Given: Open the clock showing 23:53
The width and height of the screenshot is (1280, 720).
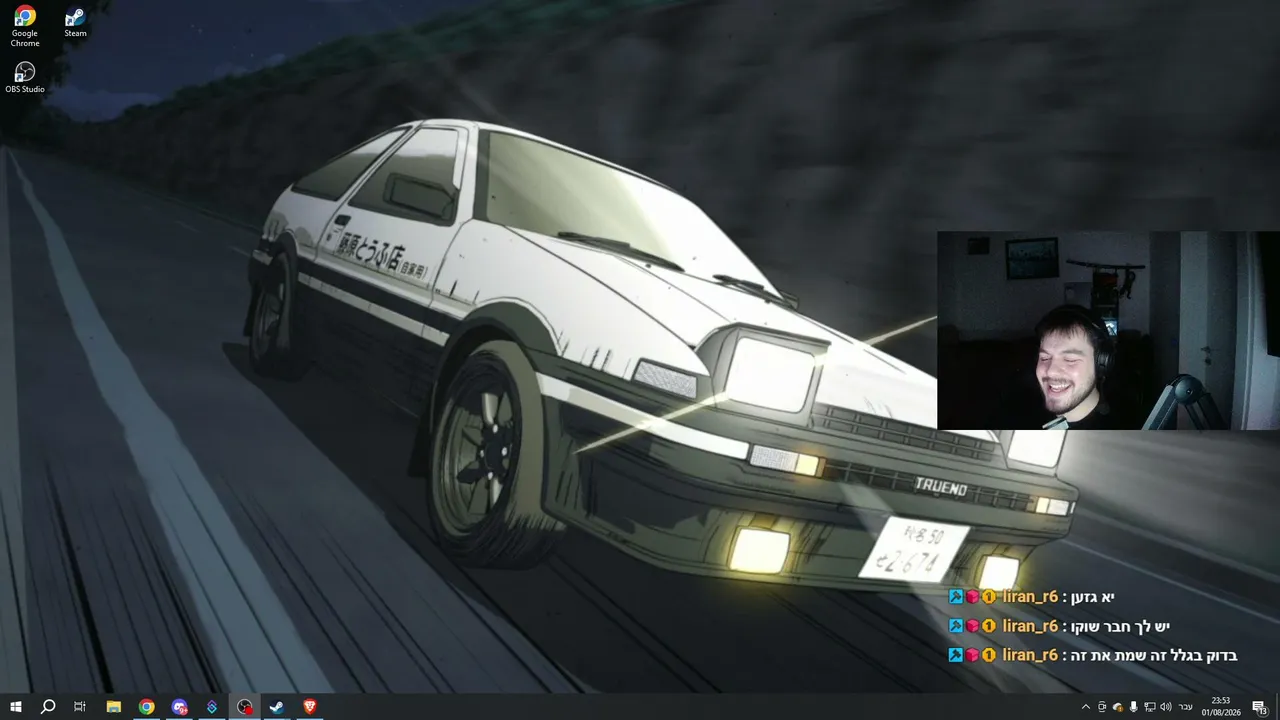Looking at the screenshot, I should pos(1221,707).
